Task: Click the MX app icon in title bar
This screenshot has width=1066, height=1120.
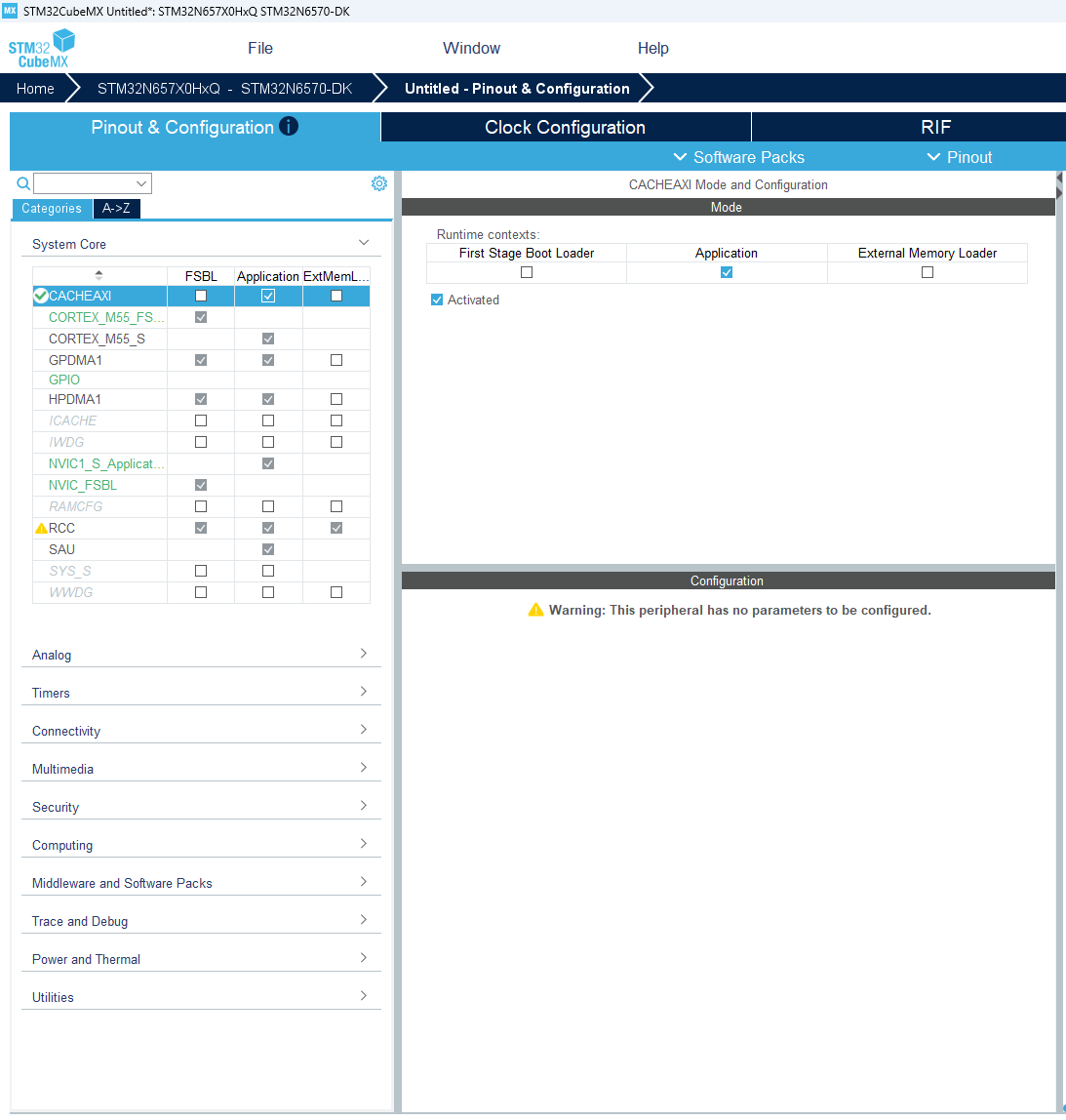Action: point(10,10)
